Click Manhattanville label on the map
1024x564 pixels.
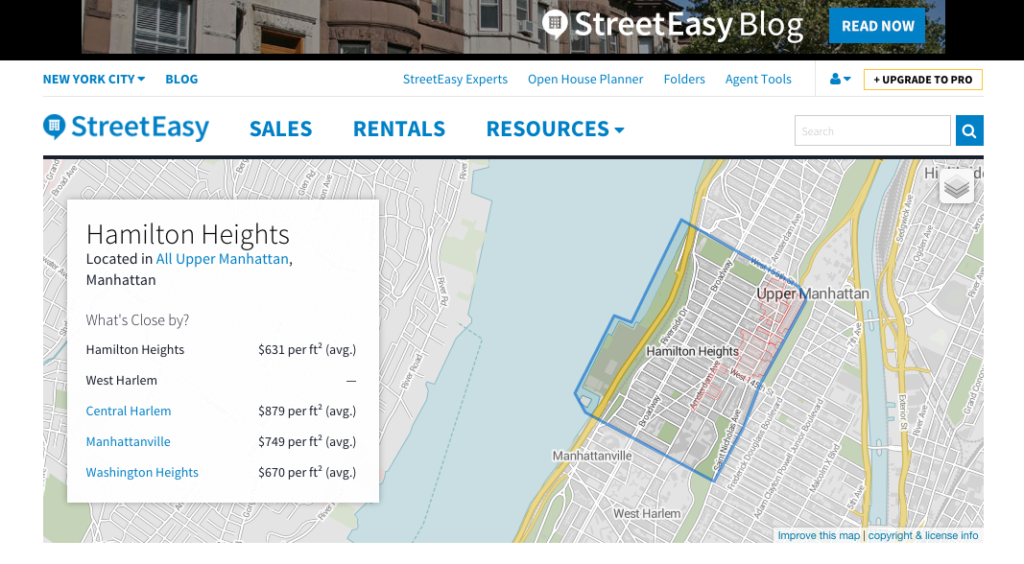pyautogui.click(x=592, y=456)
